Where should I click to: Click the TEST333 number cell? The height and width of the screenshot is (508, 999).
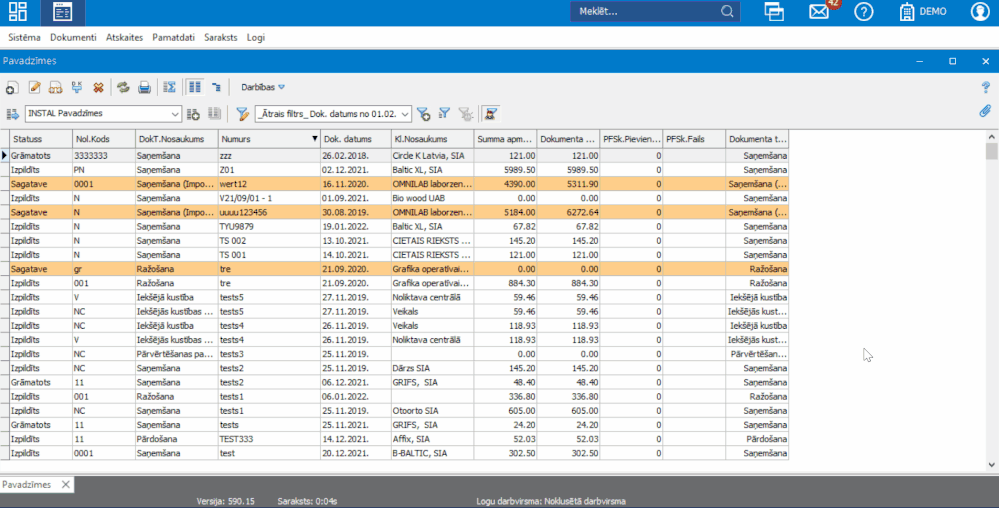269,439
